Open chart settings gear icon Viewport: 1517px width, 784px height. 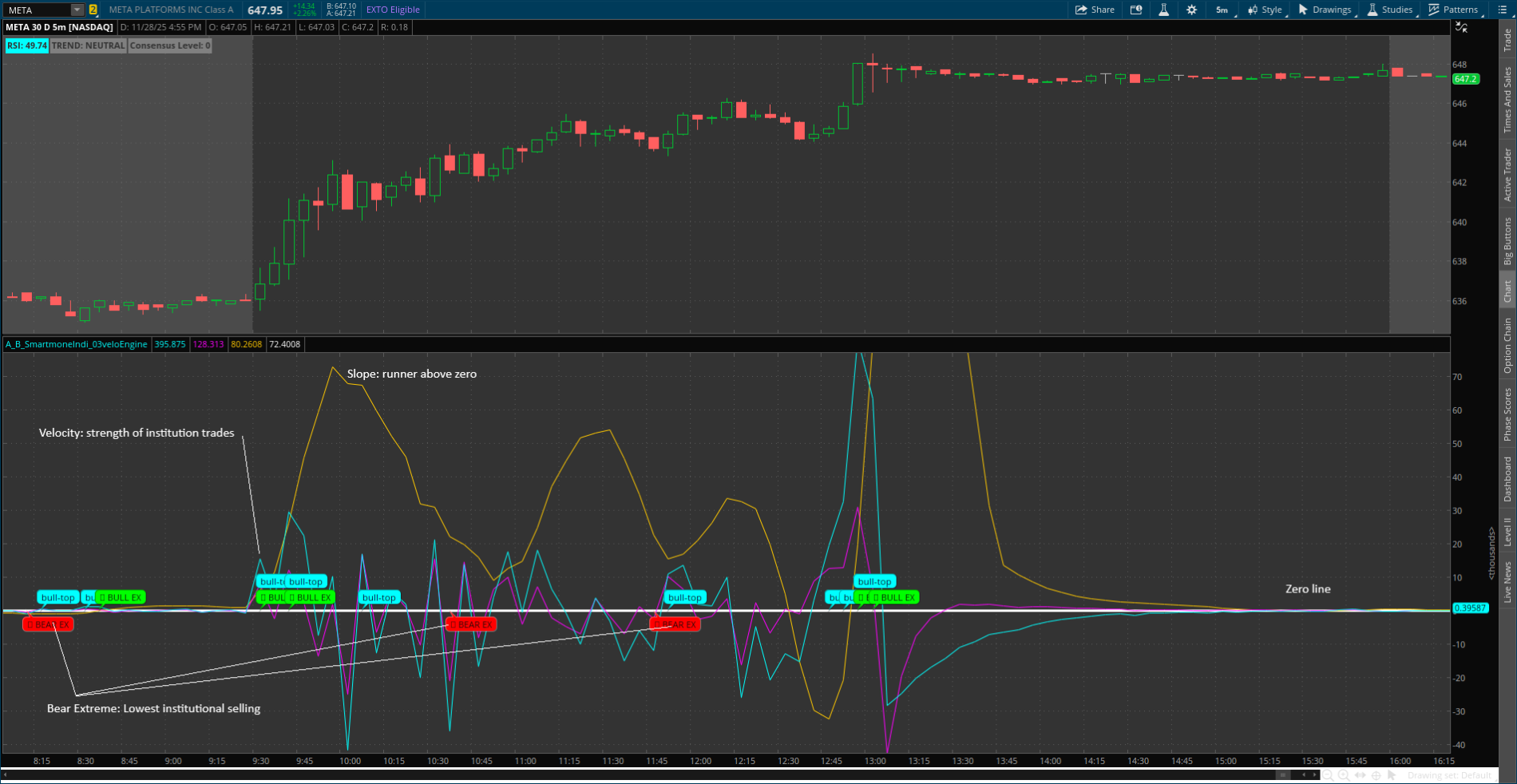[x=1191, y=10]
